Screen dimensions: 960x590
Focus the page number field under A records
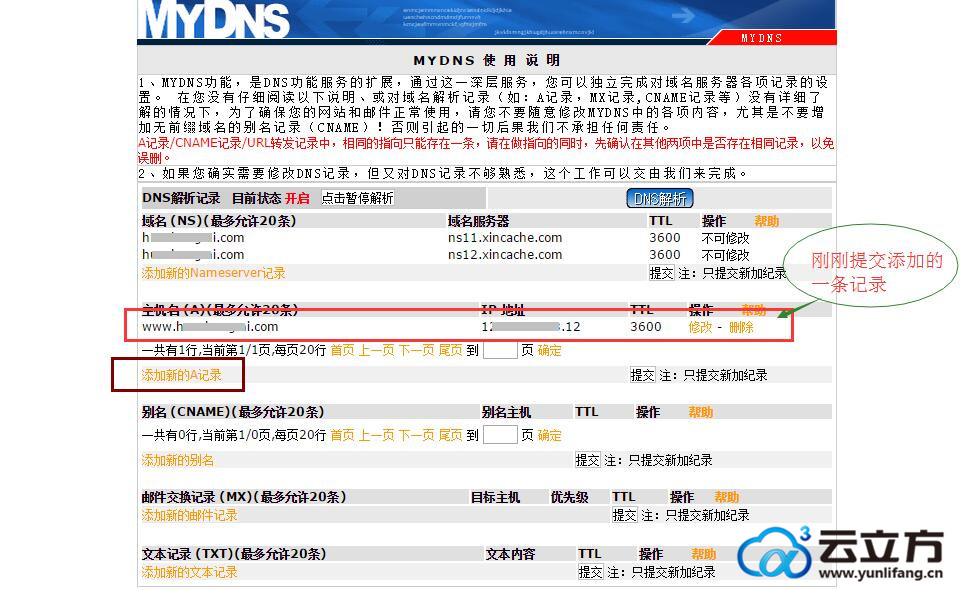click(500, 350)
